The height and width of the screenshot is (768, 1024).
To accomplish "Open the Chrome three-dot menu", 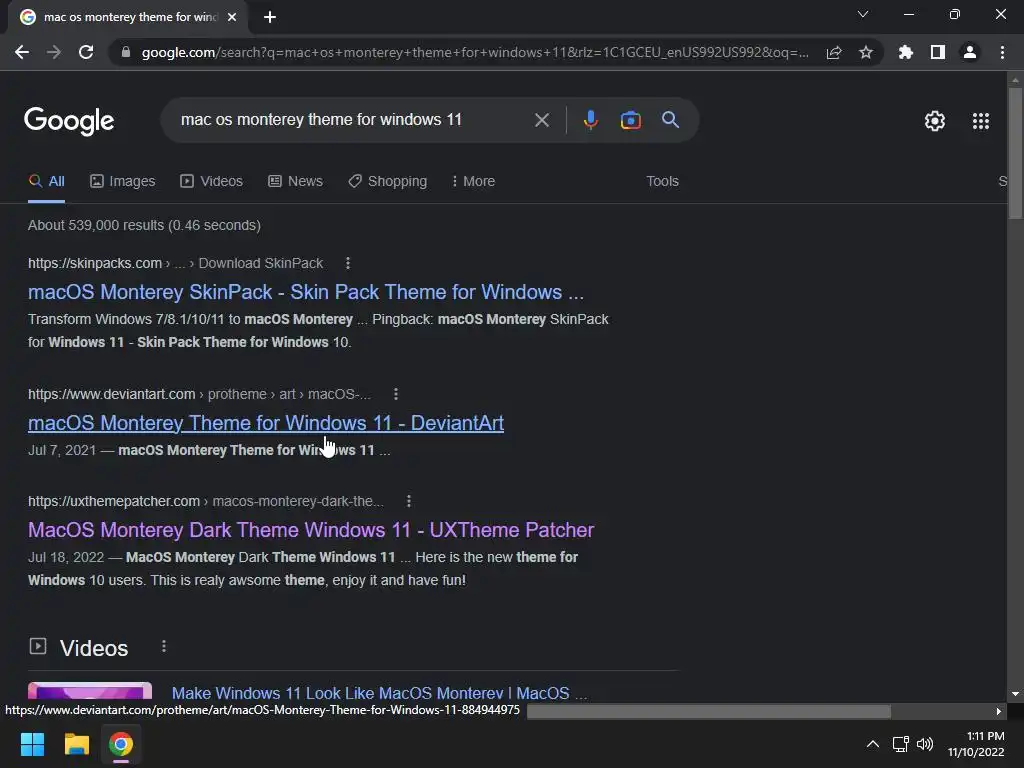I will coord(1002,52).
